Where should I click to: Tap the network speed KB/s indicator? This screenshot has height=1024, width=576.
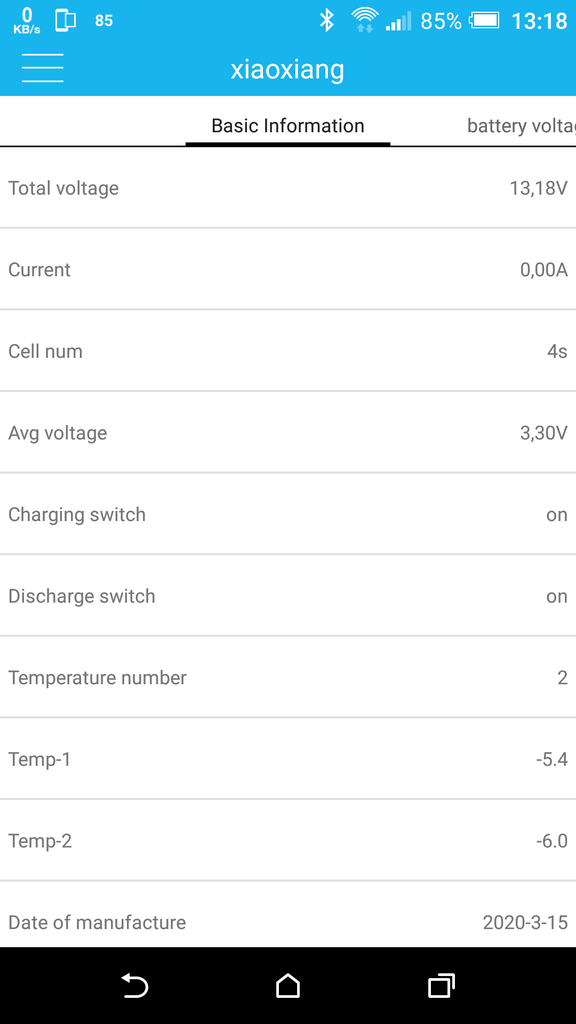pos(27,21)
